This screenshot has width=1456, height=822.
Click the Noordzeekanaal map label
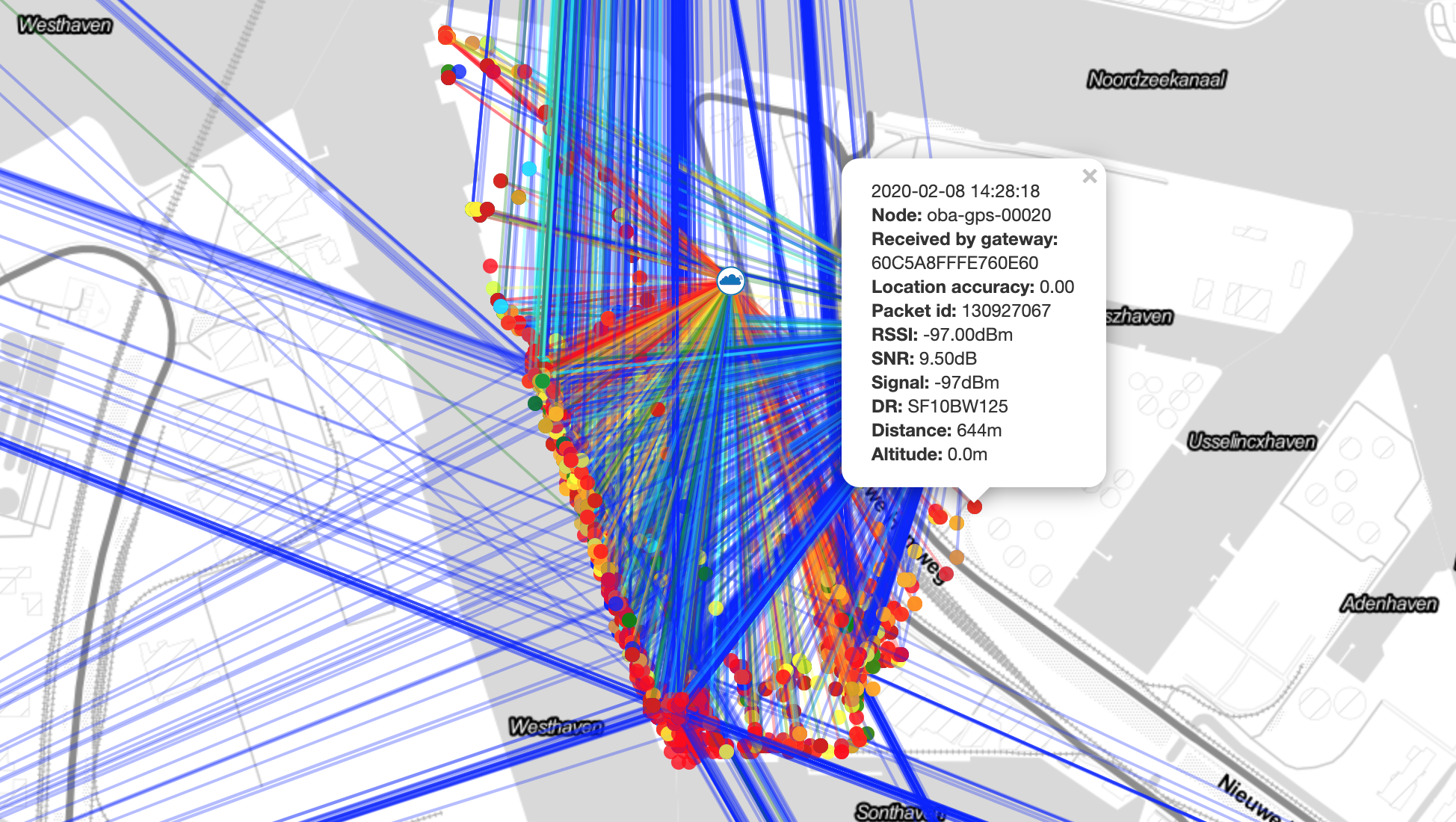[1156, 79]
